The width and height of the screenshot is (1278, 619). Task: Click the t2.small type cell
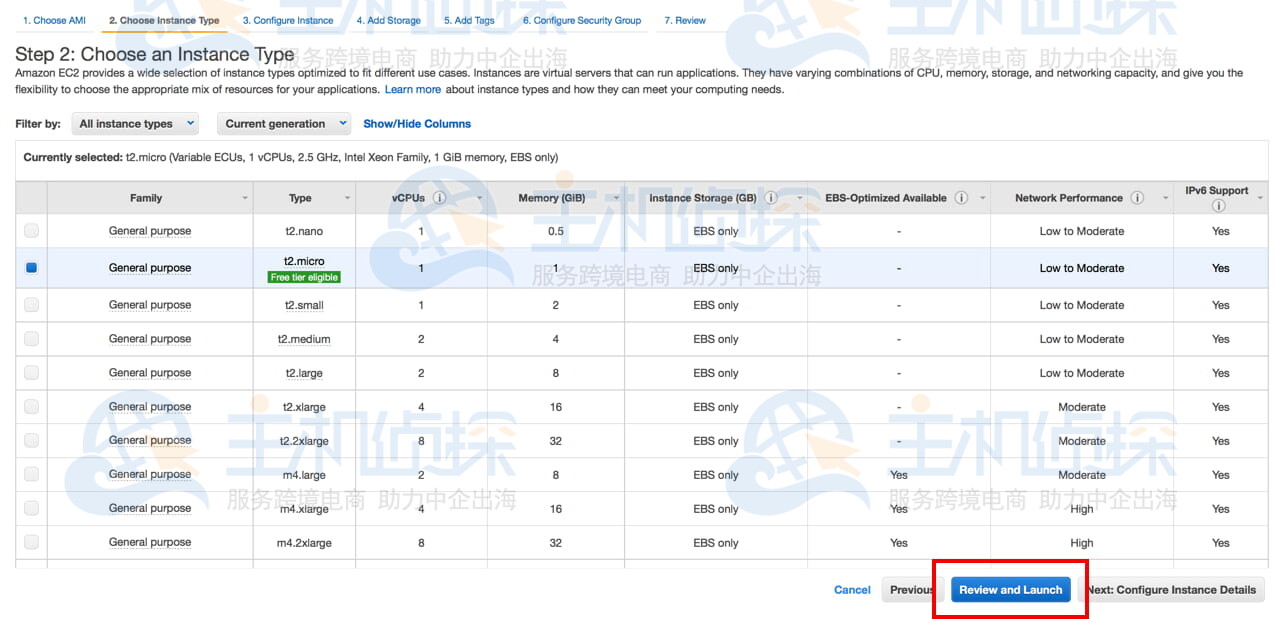[304, 305]
